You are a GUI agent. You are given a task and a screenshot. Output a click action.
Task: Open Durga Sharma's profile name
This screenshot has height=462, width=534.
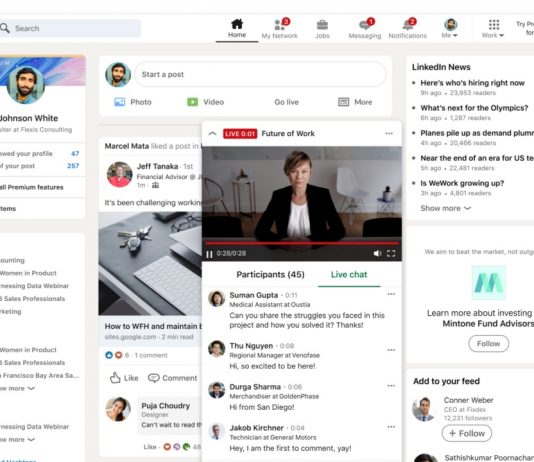pyautogui.click(x=255, y=387)
